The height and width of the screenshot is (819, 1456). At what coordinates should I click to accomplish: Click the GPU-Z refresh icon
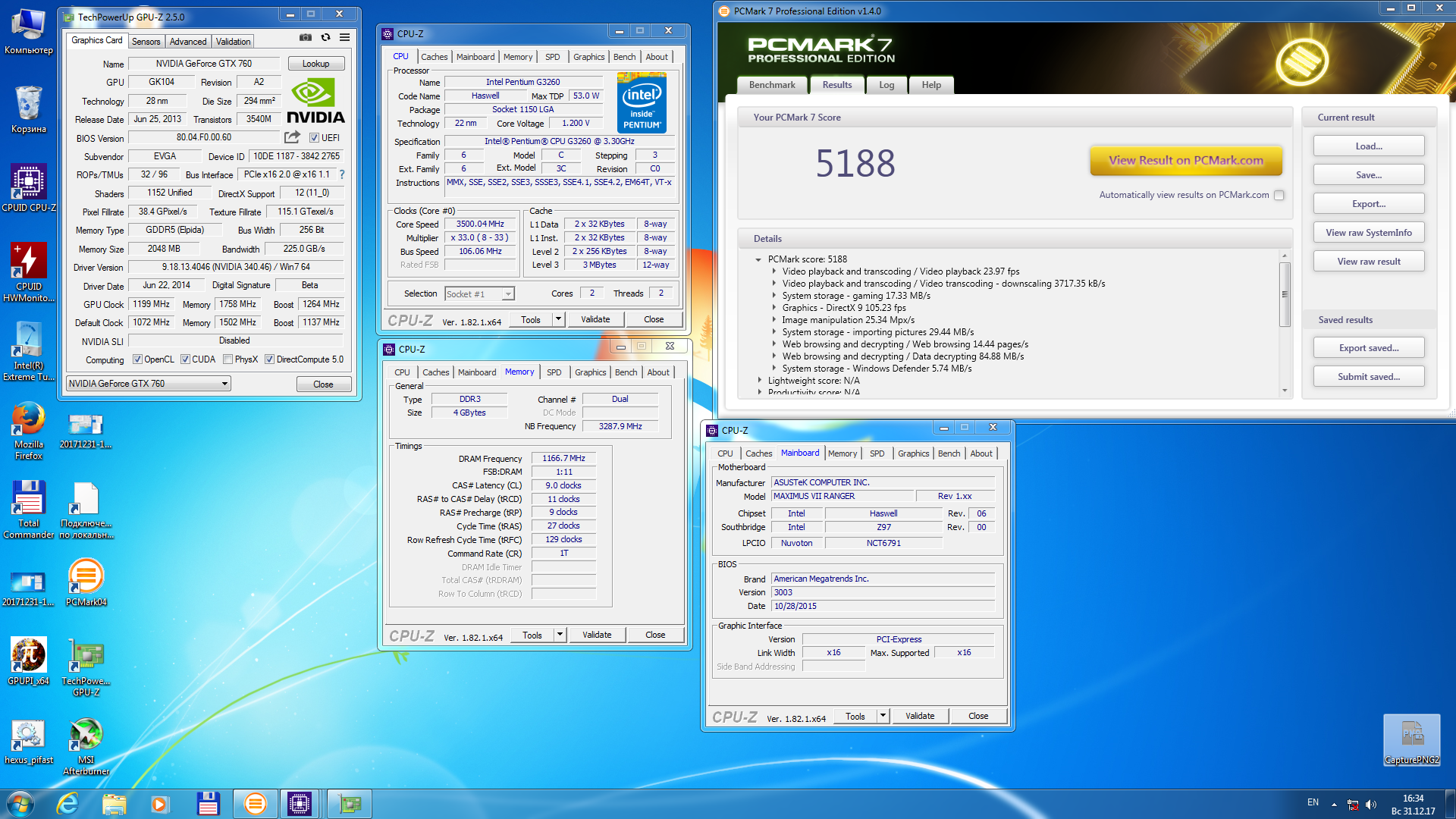(325, 37)
